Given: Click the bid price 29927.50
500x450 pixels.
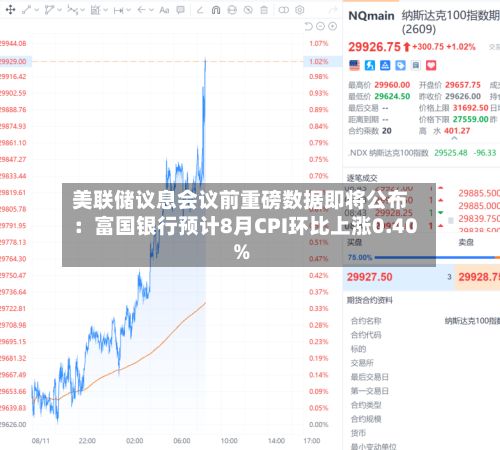Looking at the screenshot, I should pyautogui.click(x=369, y=277).
